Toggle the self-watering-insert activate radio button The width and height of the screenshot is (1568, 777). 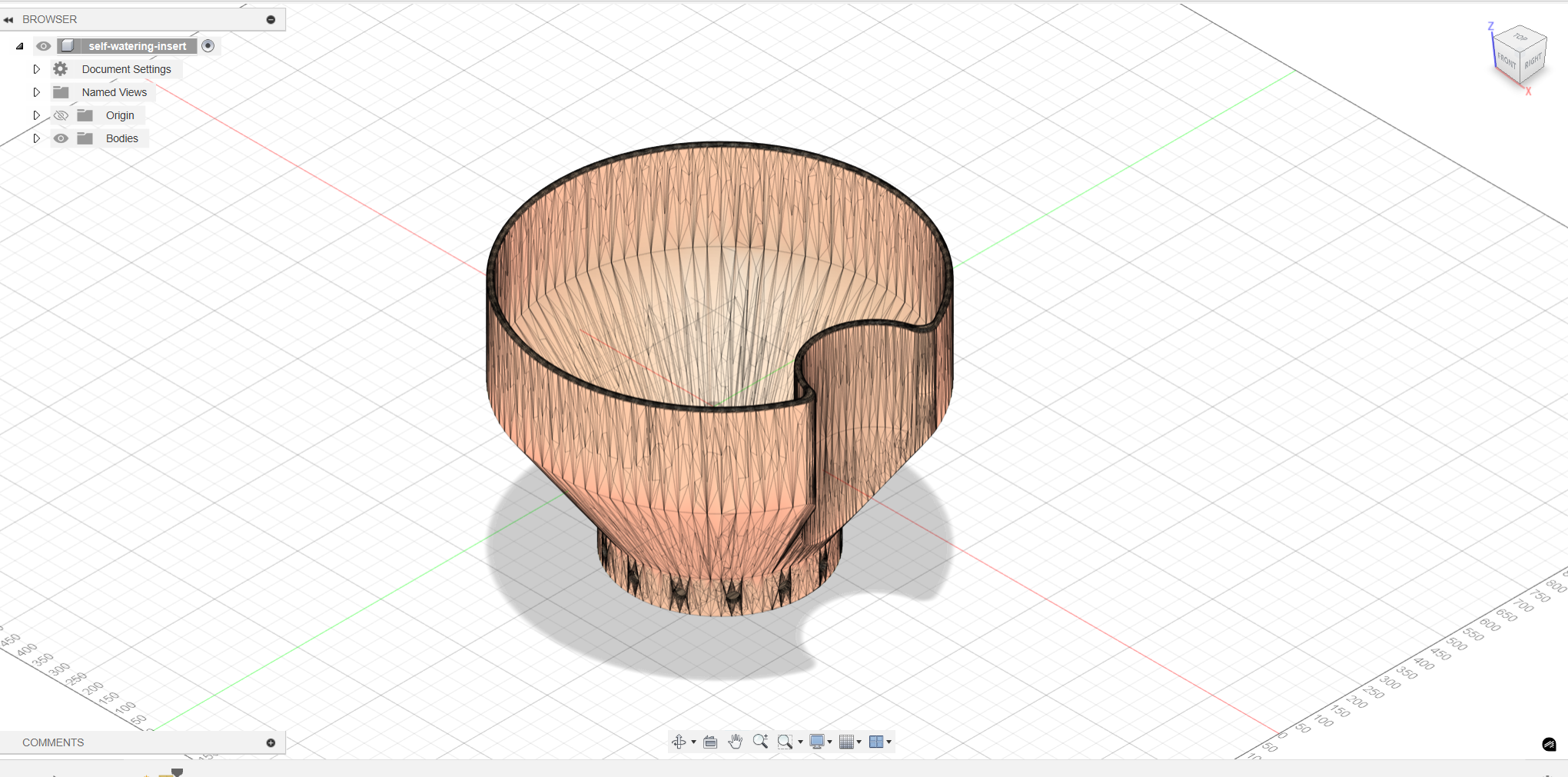coord(208,46)
